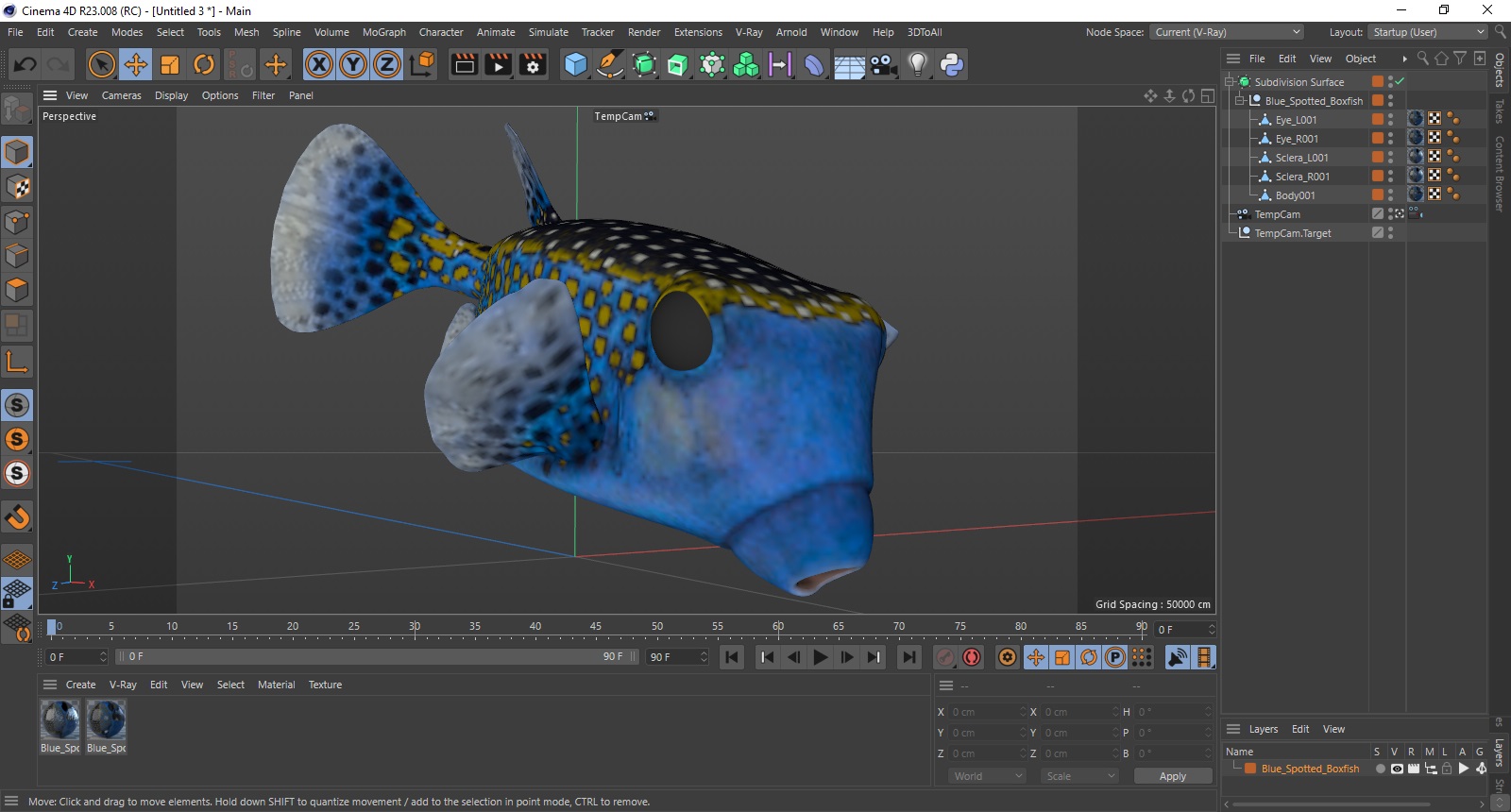Screen dimensions: 1511x812
Task: Add a Cube primitive object
Action: tap(575, 64)
